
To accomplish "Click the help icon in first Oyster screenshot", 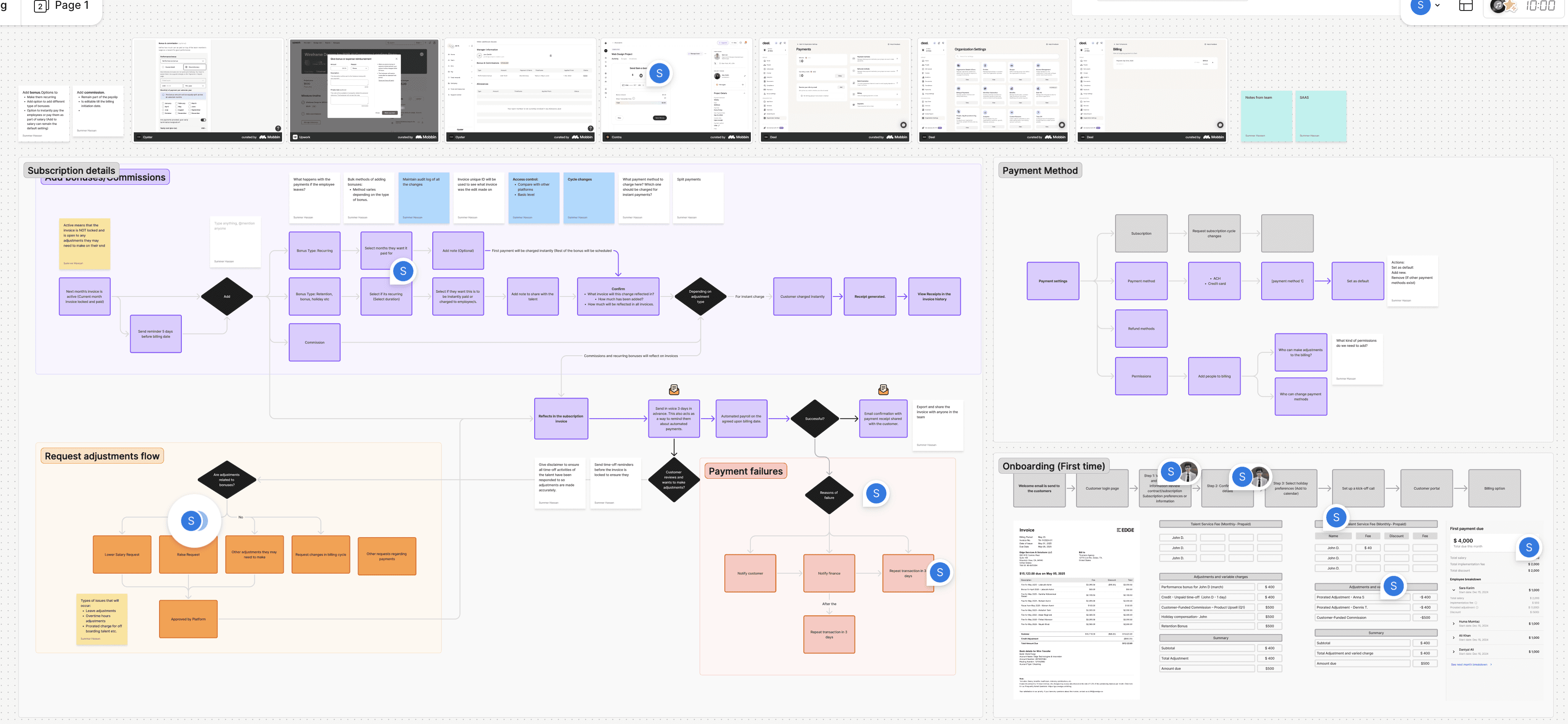I will (278, 129).
